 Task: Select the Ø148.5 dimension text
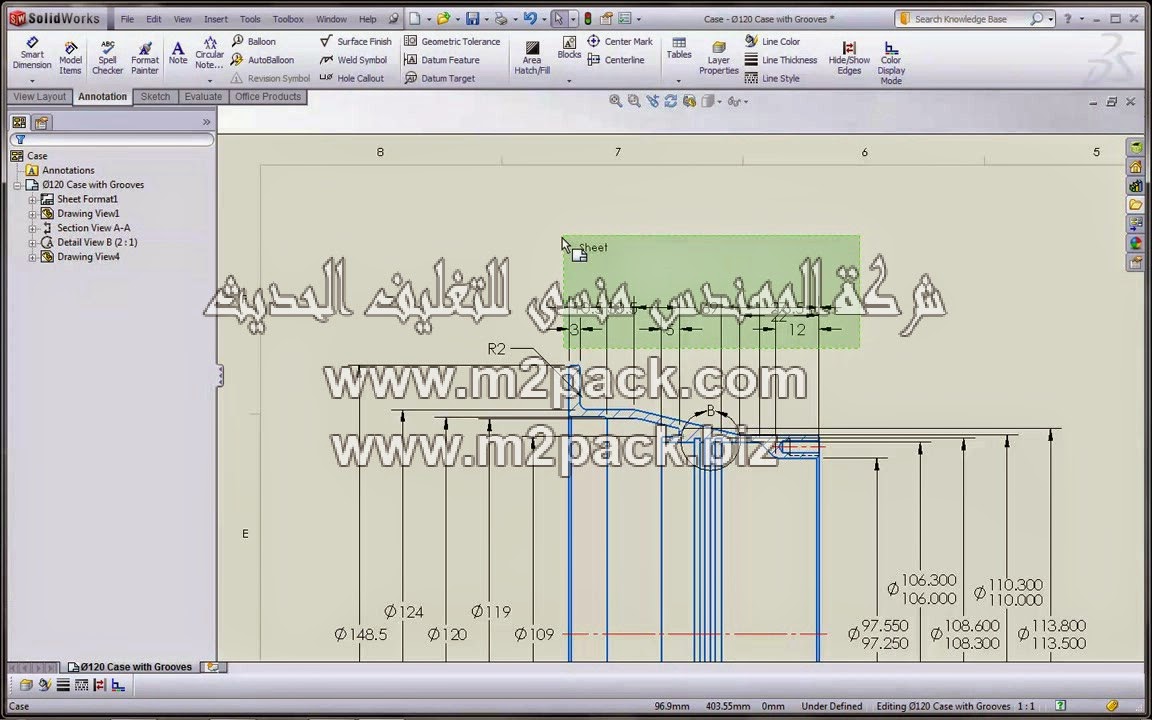(x=360, y=634)
